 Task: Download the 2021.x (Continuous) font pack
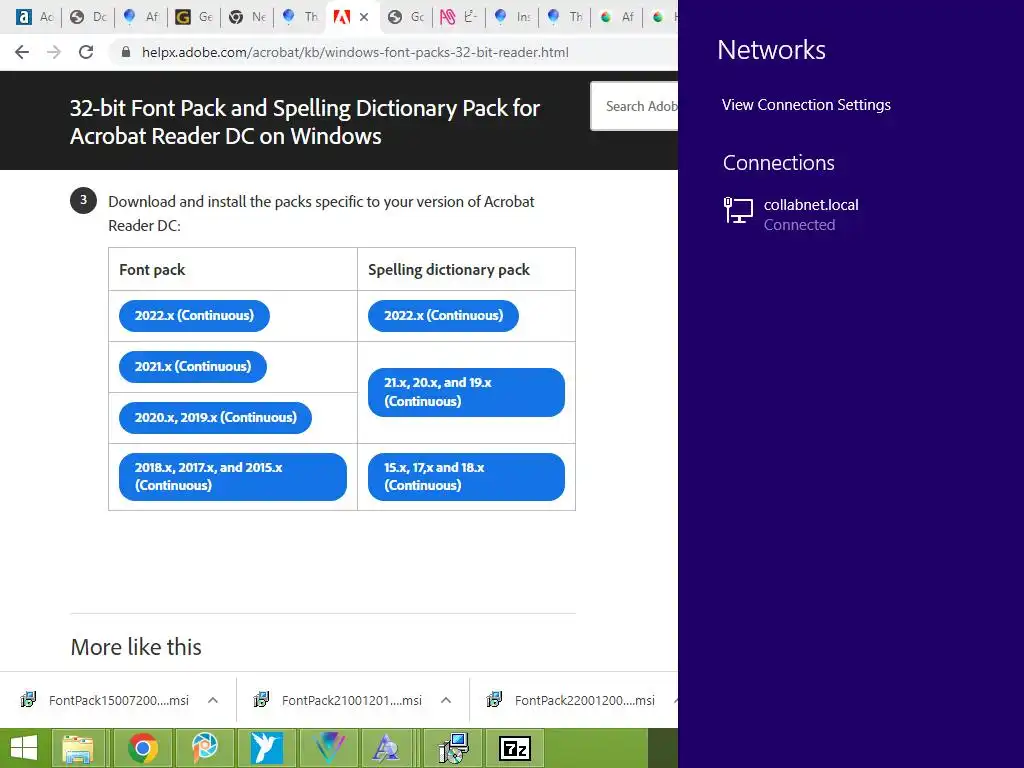point(193,366)
